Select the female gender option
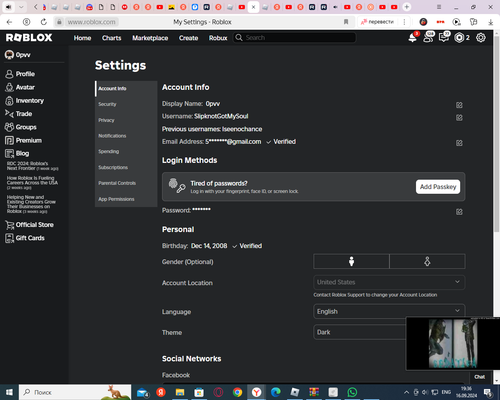Viewport: 500px width, 400px height. (x=427, y=261)
